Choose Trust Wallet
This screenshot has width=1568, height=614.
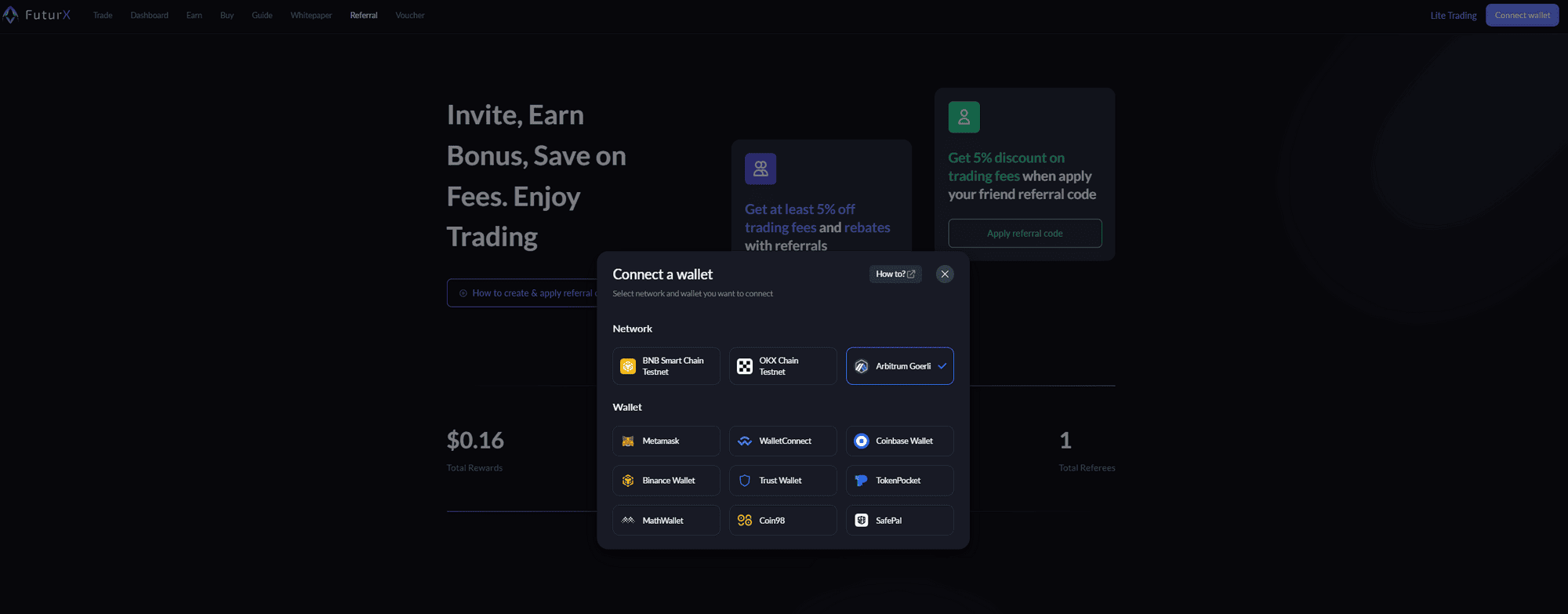click(x=783, y=481)
